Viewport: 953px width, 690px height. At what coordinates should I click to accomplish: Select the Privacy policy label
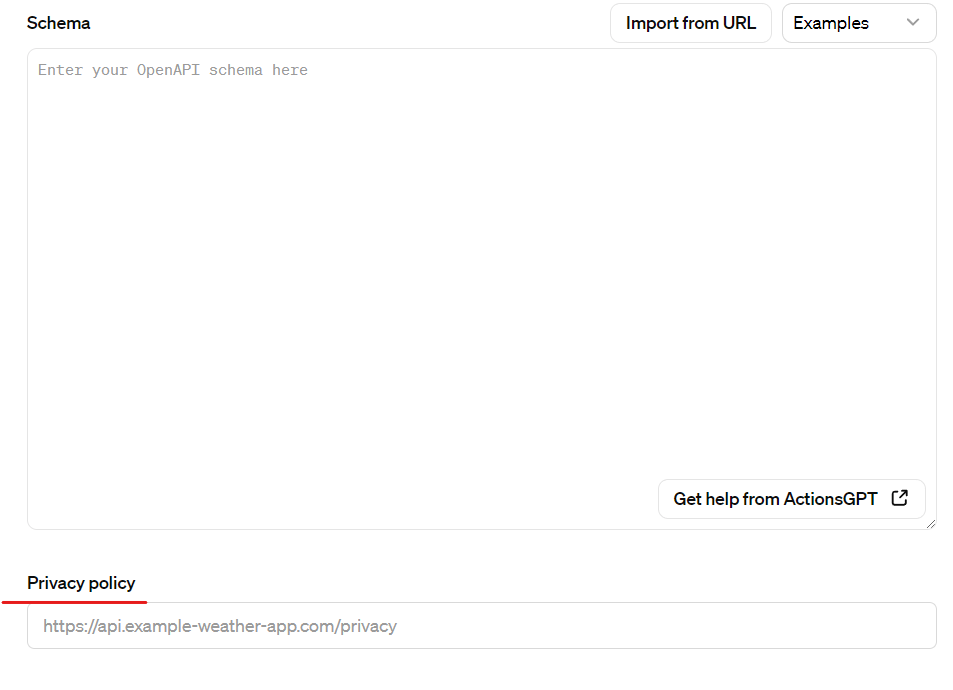pyautogui.click(x=81, y=583)
